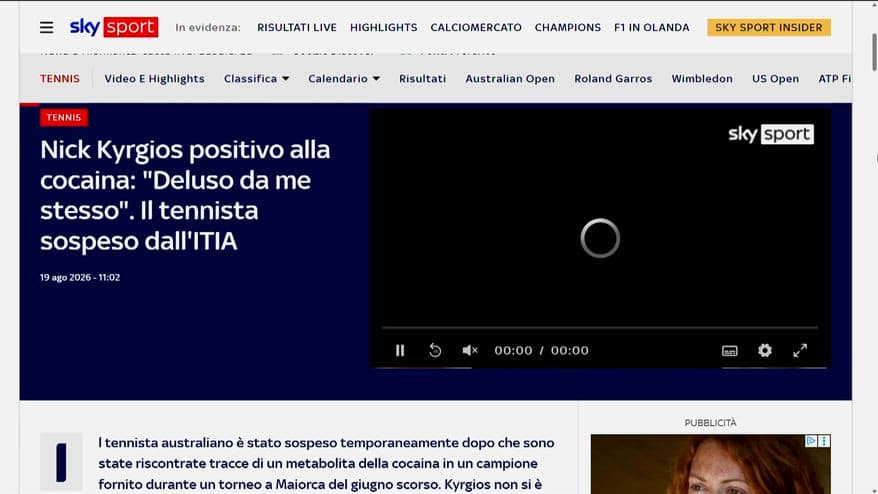
Task: Expand the Calendario dropdown
Action: click(344, 79)
